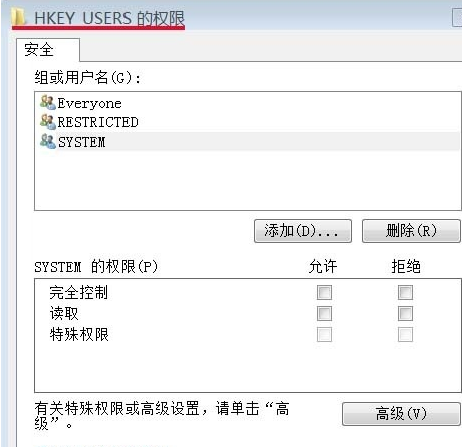The width and height of the screenshot is (462, 447).
Task: Click the SYSTEM group users icon
Action: click(x=48, y=141)
